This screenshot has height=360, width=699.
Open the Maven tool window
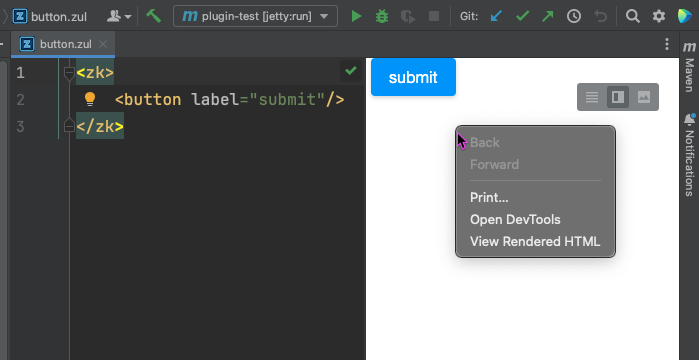click(689, 66)
